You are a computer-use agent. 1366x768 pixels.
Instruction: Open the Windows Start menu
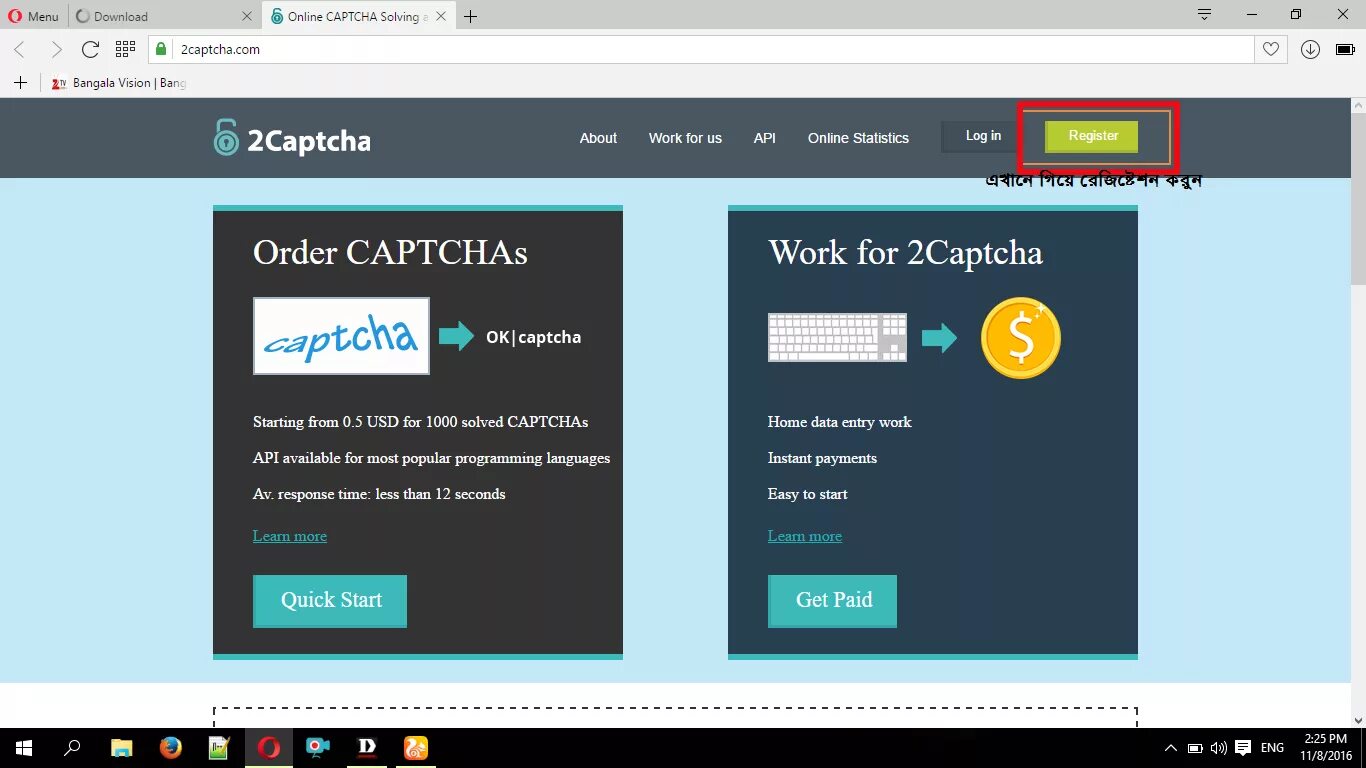tap(24, 748)
